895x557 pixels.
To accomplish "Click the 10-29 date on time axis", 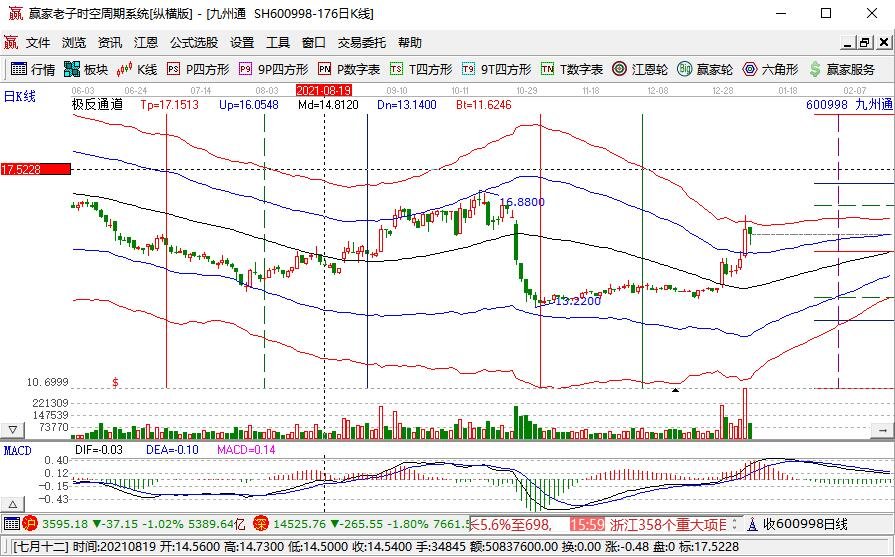I will pos(526,91).
